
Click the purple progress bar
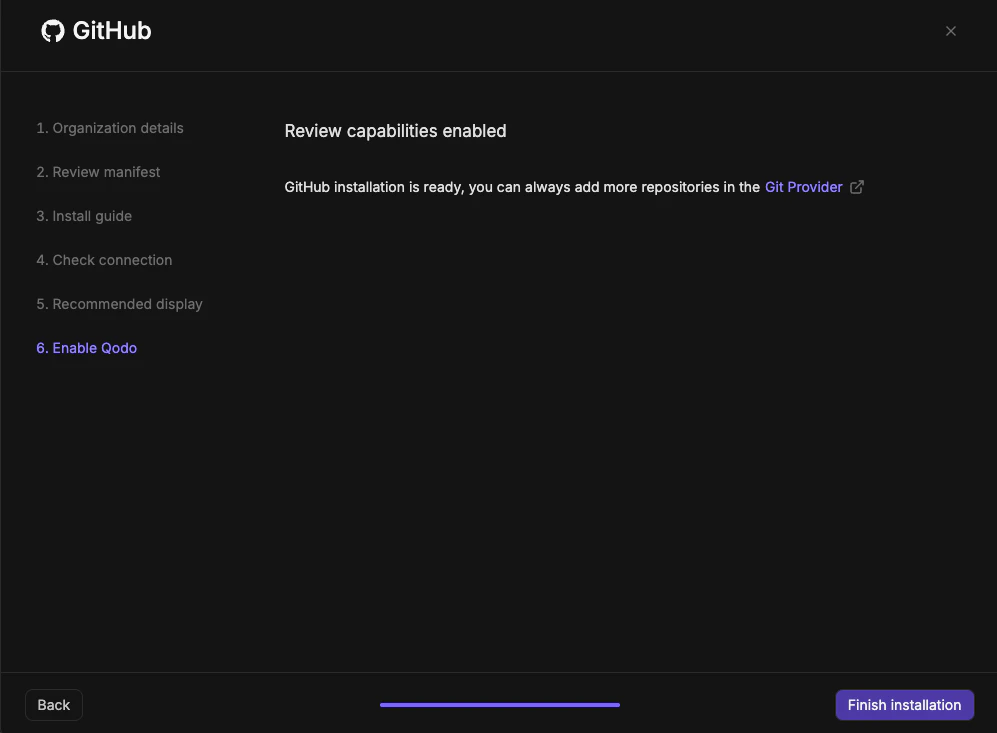click(x=499, y=705)
